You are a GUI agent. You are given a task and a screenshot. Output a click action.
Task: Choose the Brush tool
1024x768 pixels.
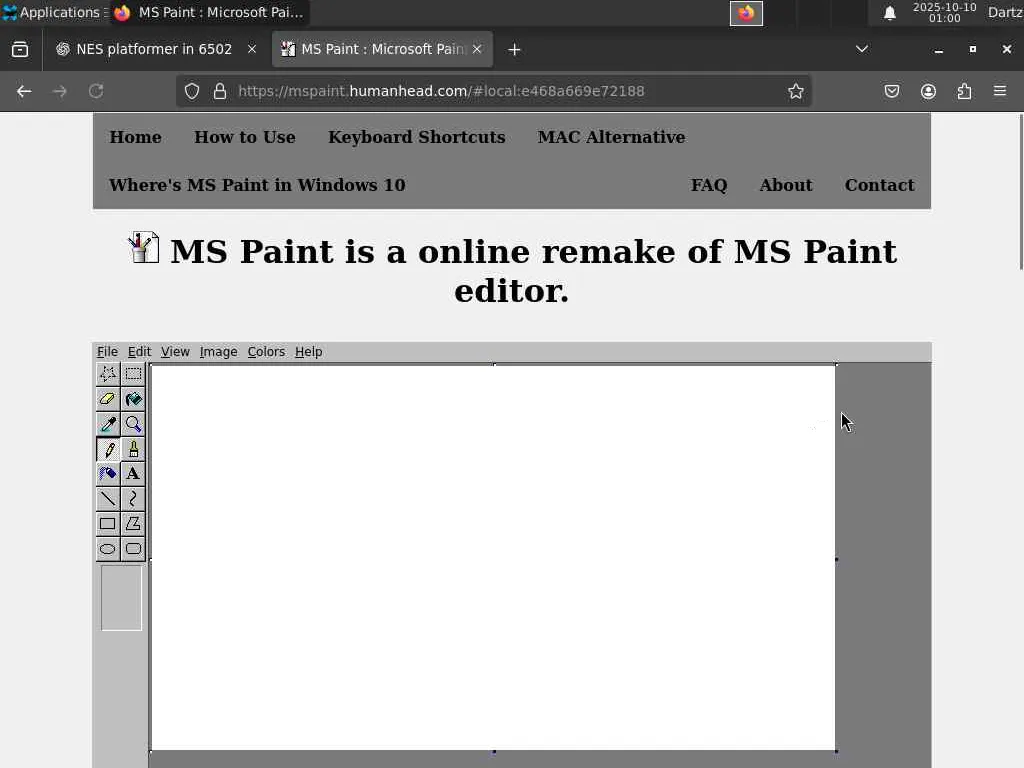click(133, 449)
